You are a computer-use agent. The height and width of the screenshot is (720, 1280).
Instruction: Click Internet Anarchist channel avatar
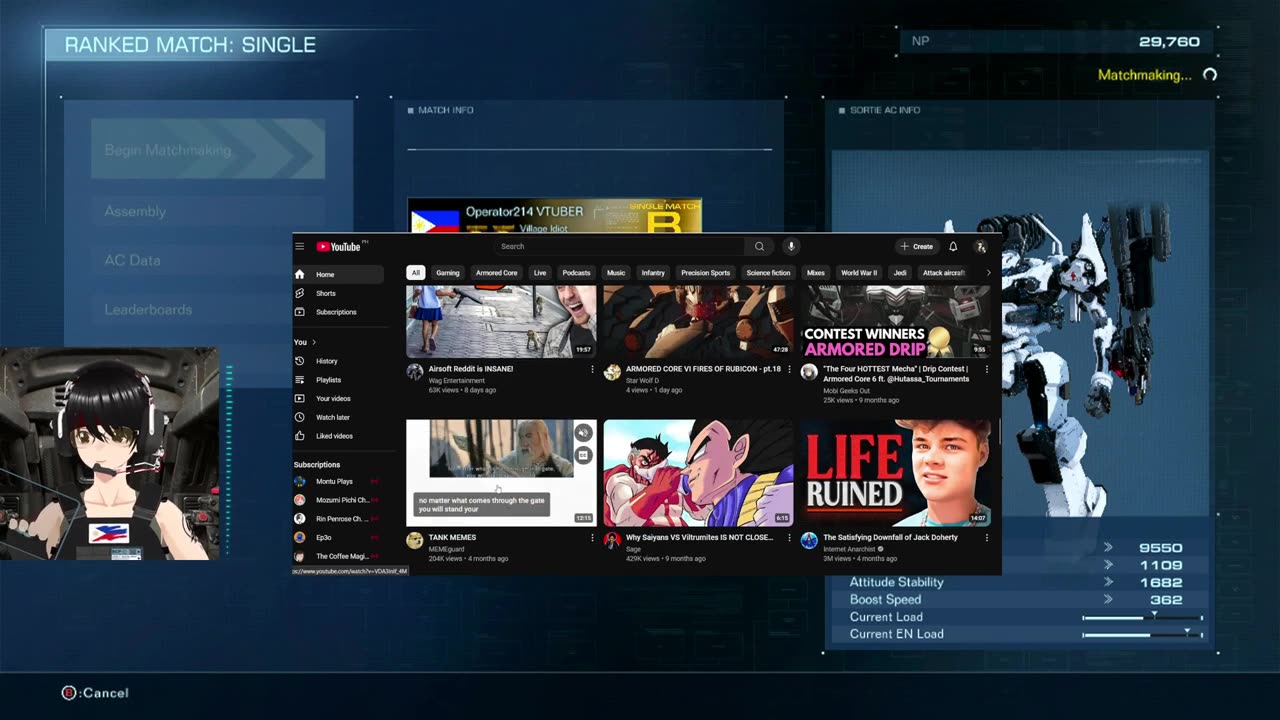809,540
